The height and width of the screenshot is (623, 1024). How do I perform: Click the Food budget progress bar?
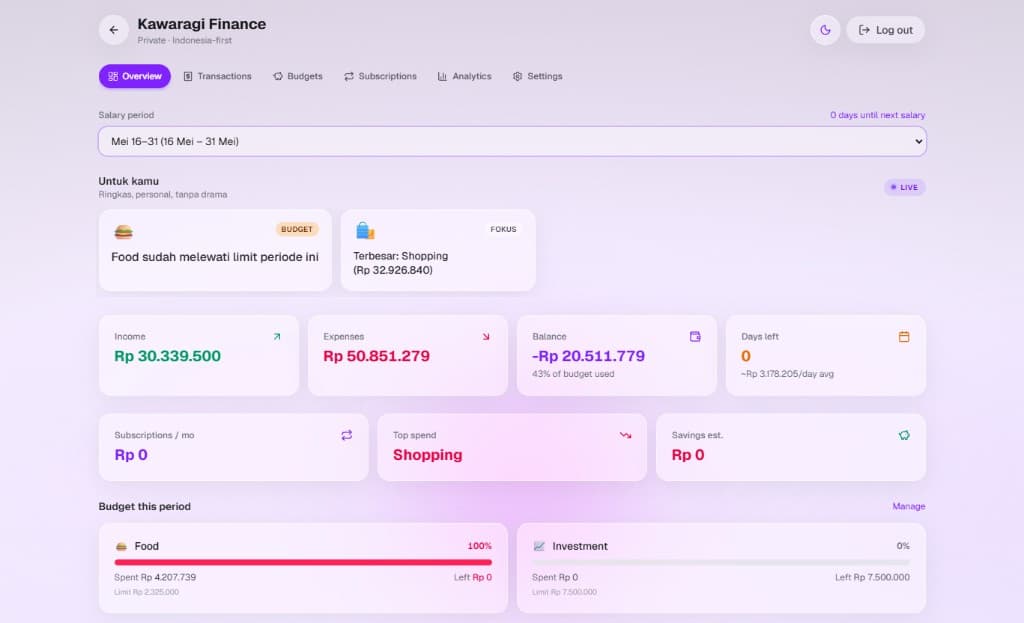(303, 562)
